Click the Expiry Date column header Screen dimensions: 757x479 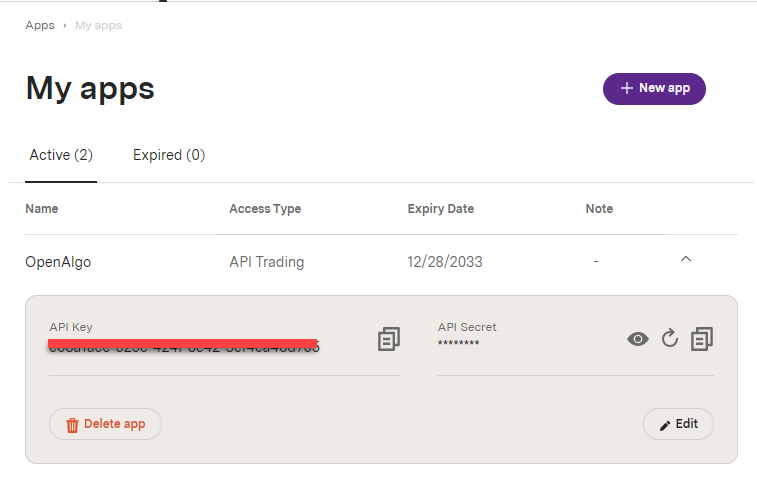440,209
